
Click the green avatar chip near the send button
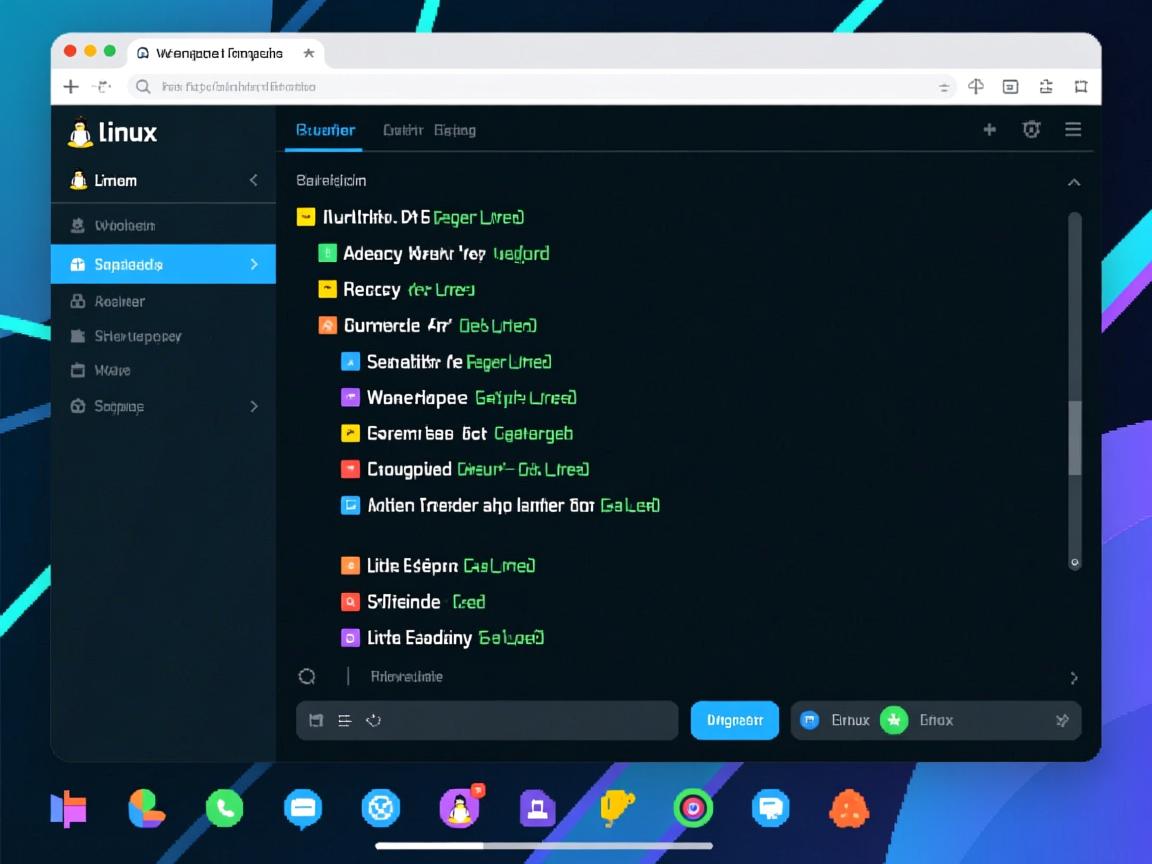tap(893, 720)
